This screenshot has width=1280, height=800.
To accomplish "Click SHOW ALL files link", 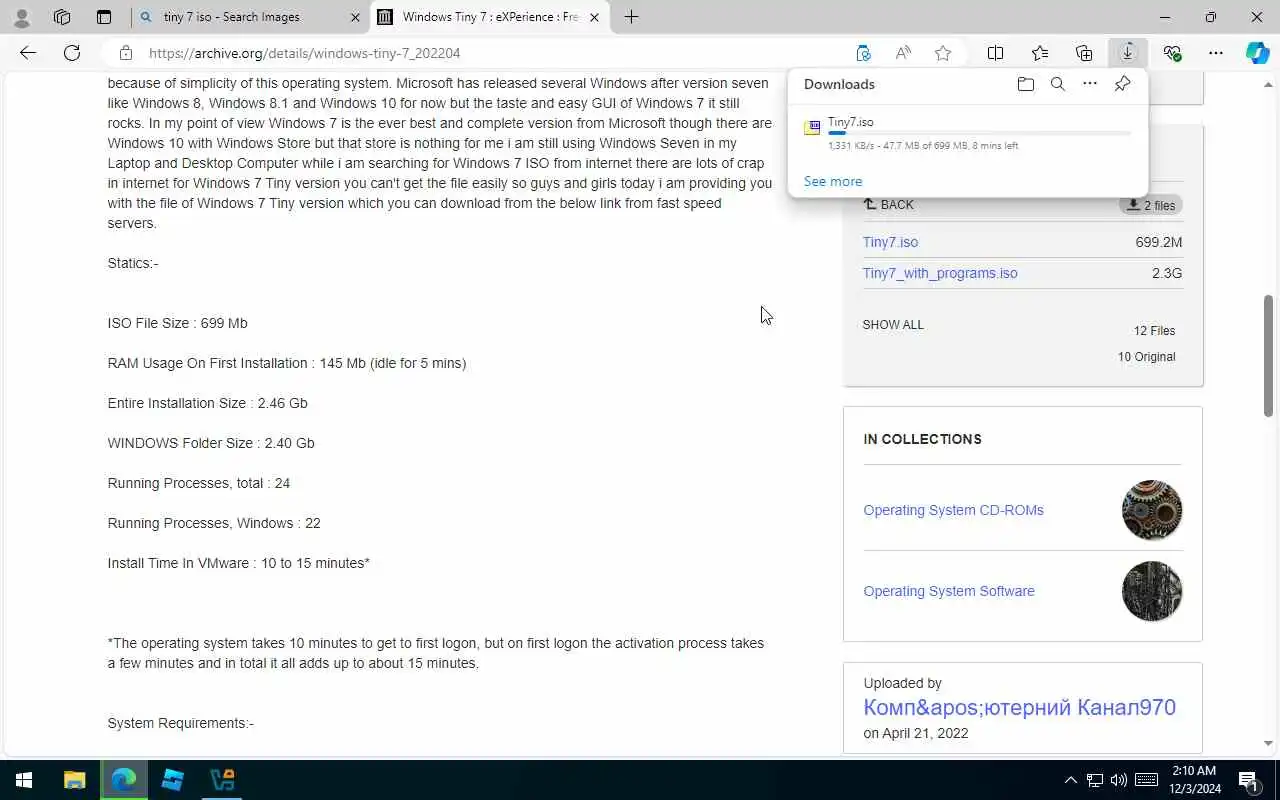I will 893,325.
